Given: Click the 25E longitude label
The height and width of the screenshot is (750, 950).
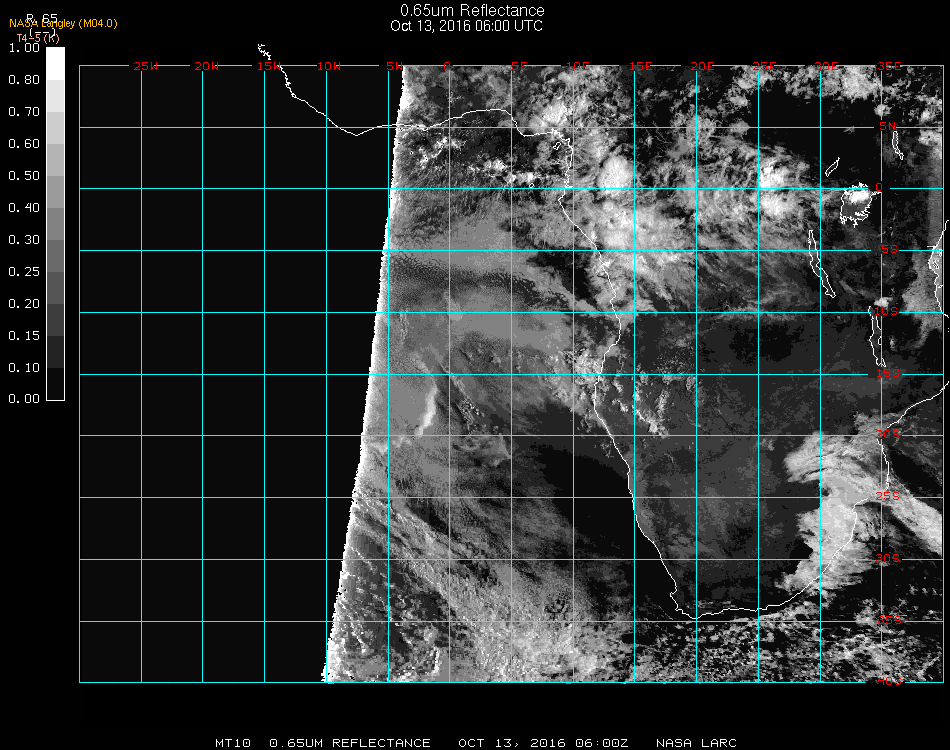Looking at the screenshot, I should click(764, 66).
